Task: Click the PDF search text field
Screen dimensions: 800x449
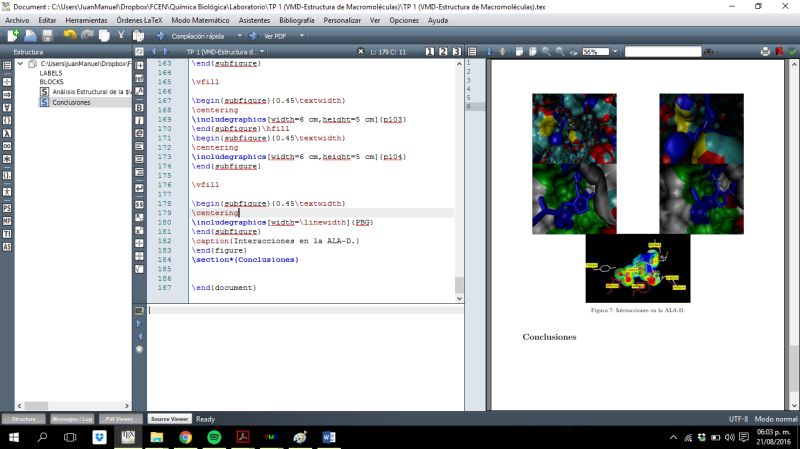Action: [x=662, y=52]
